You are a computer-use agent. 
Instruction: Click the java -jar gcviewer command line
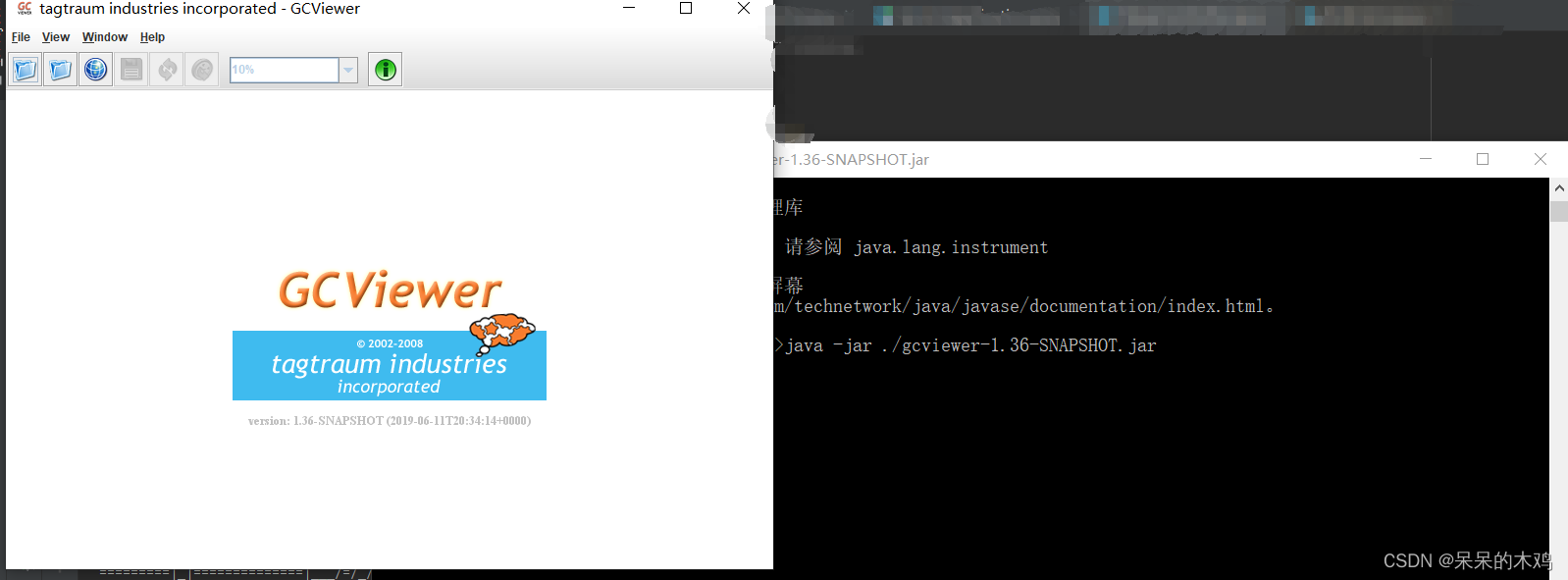click(970, 345)
